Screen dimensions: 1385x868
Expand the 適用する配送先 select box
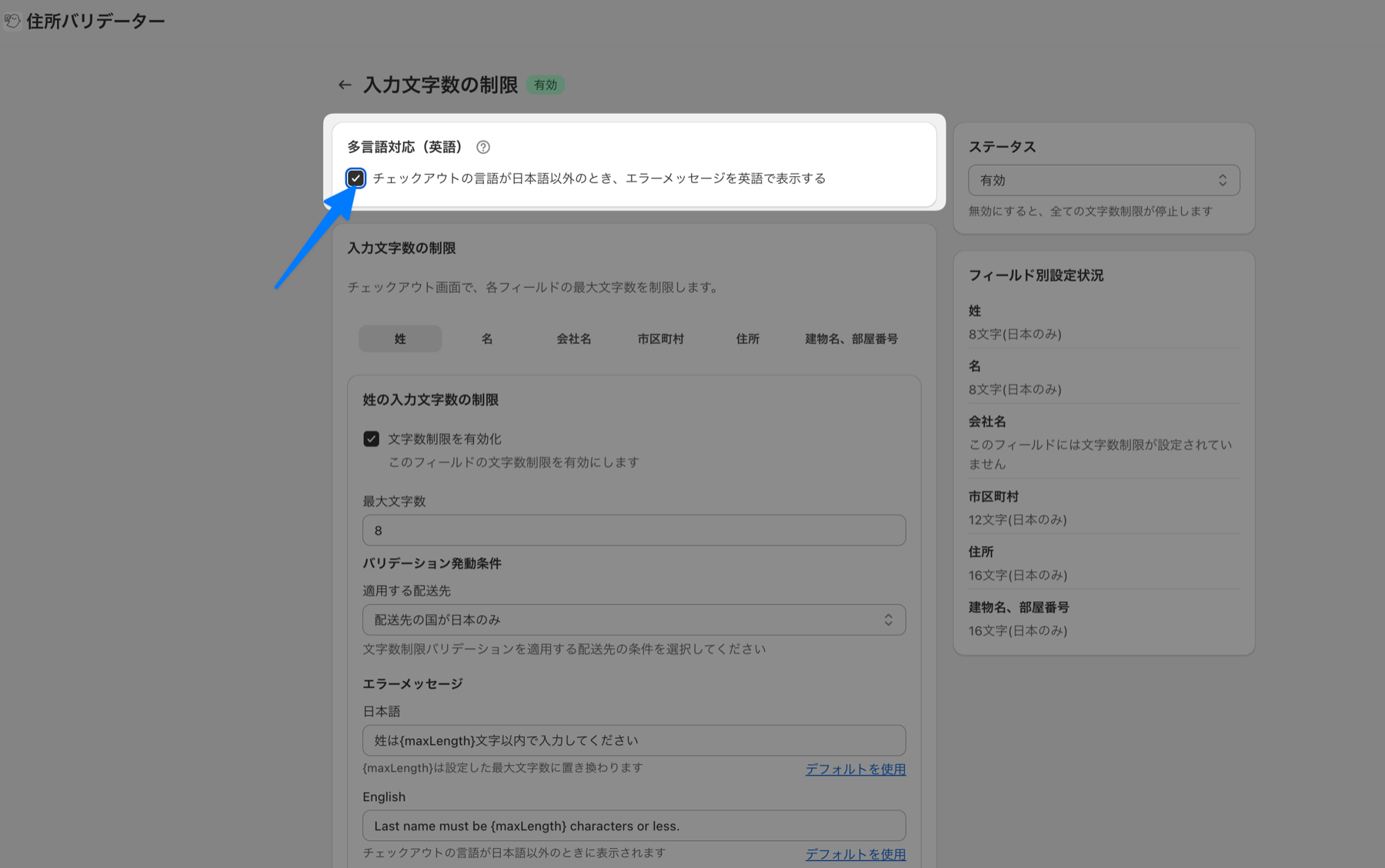coord(634,619)
